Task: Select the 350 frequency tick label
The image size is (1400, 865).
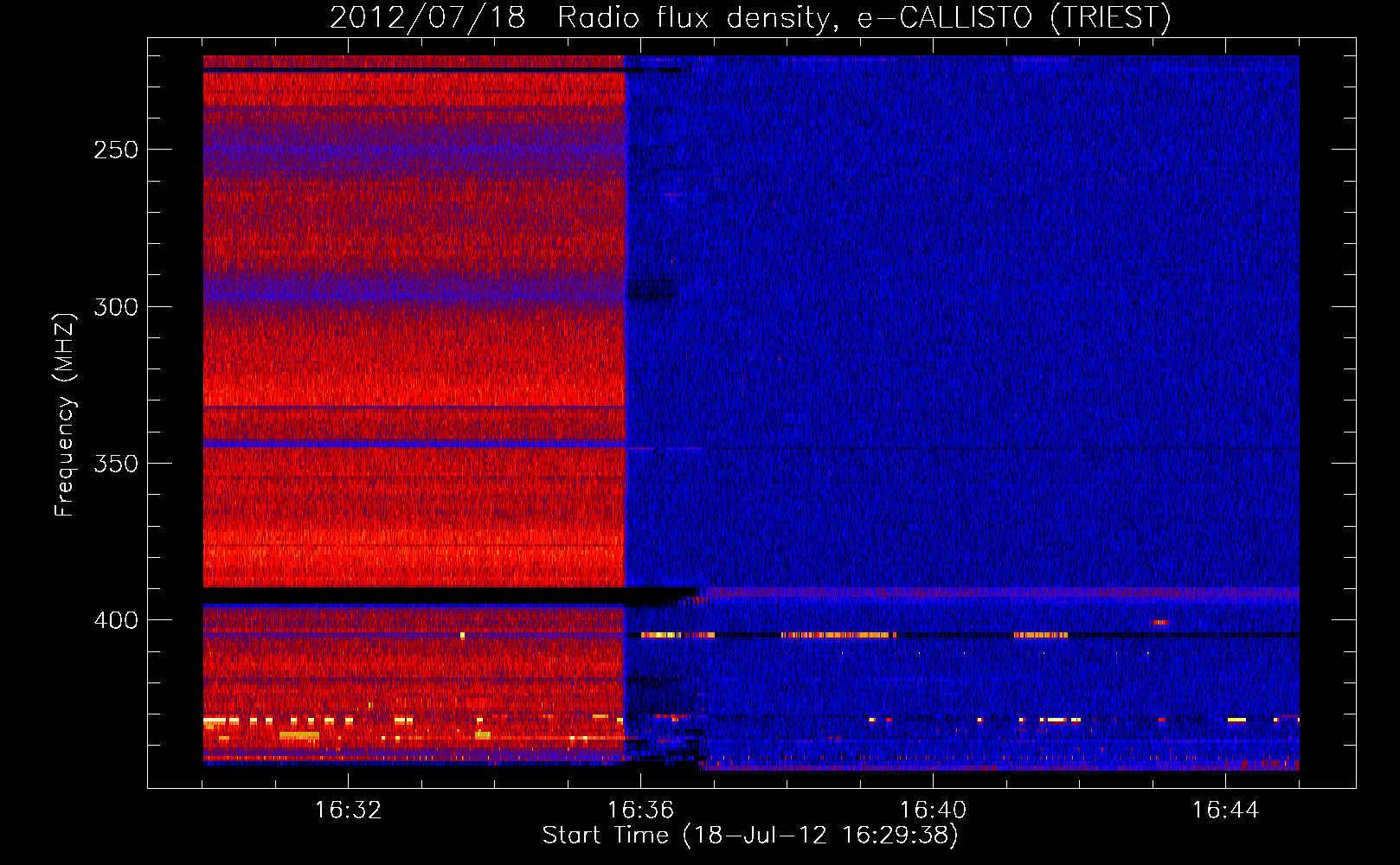Action: (x=116, y=464)
